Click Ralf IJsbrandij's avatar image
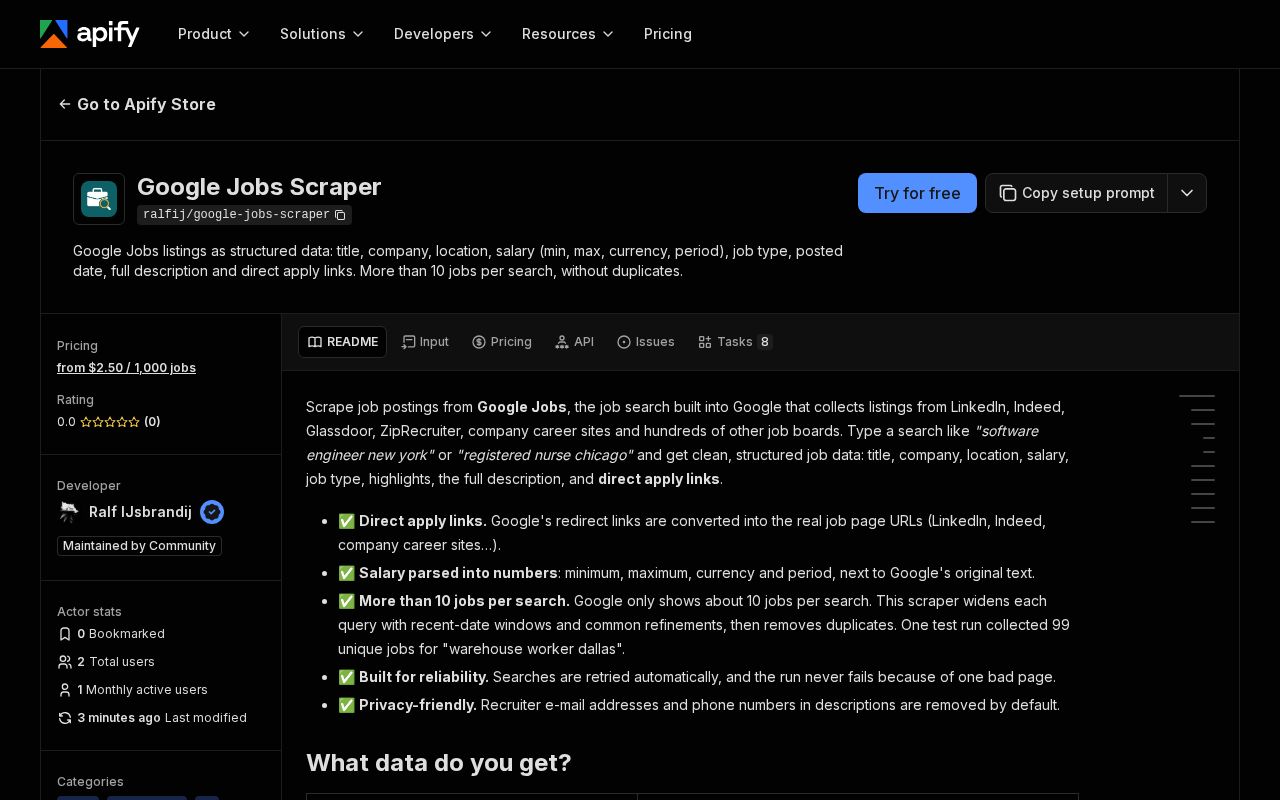1280x800 pixels. 69,512
